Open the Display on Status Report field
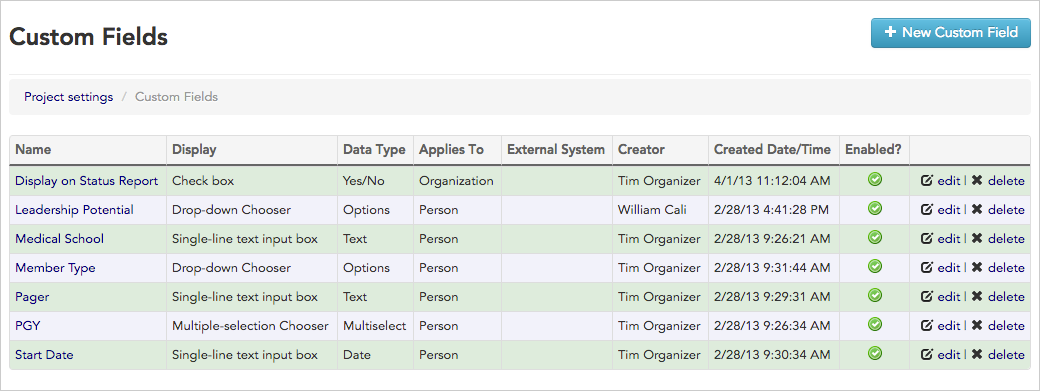 point(86,181)
